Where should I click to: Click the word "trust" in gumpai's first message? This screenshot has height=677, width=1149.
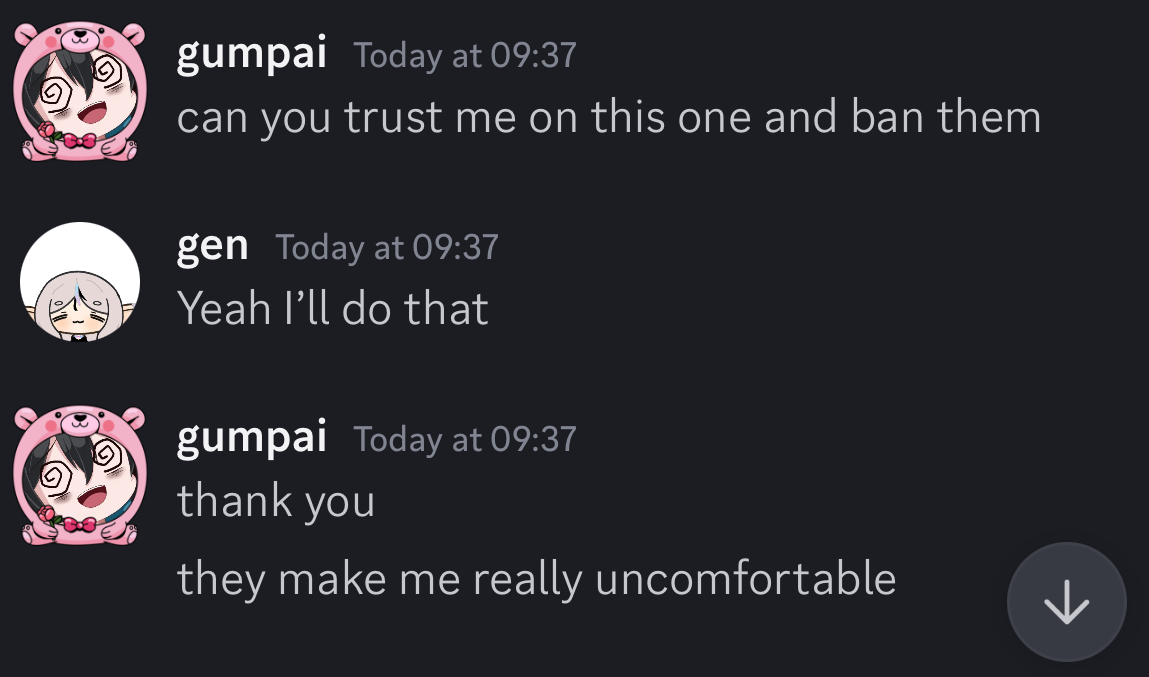393,117
